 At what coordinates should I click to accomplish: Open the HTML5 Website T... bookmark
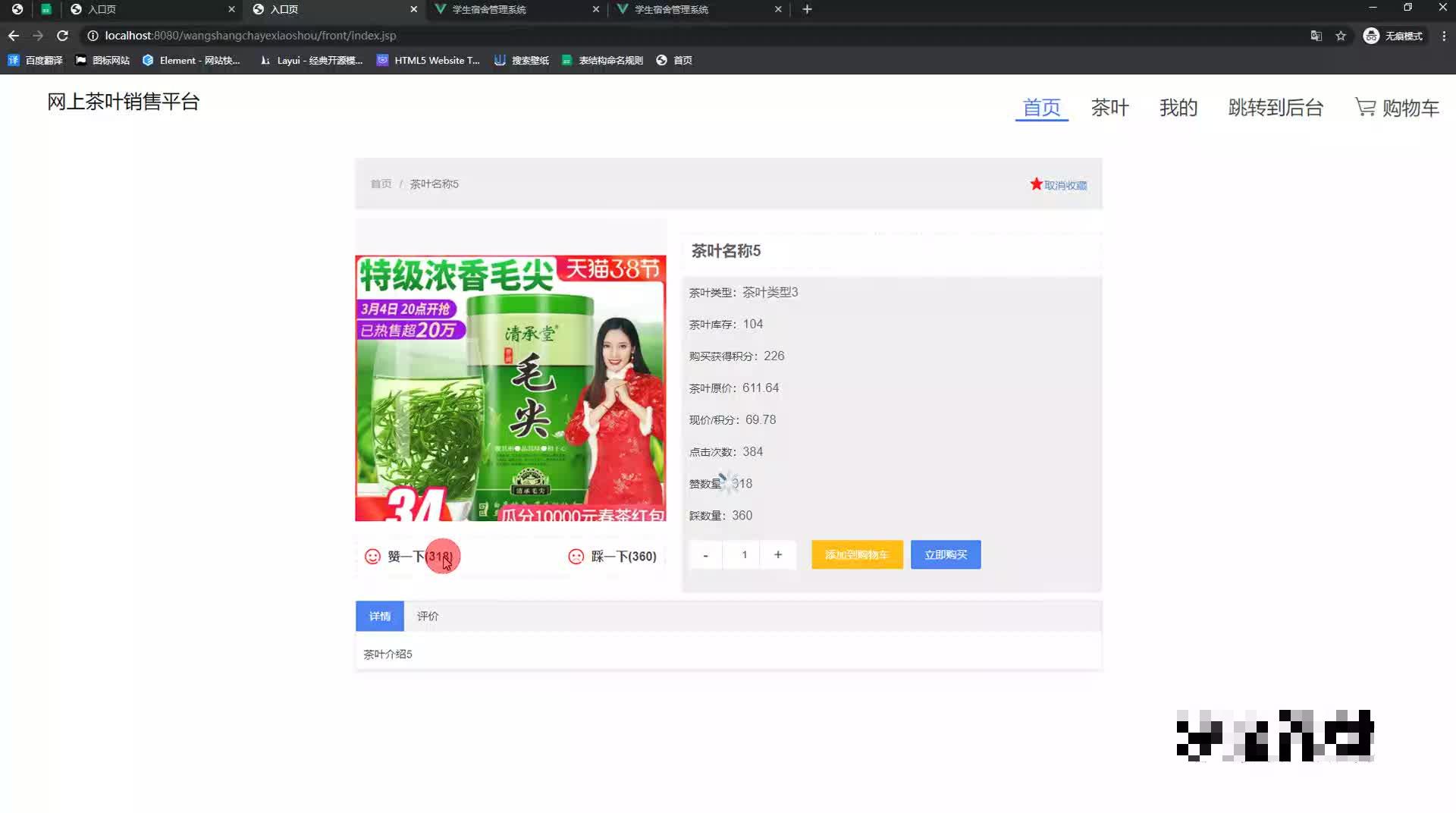428,60
